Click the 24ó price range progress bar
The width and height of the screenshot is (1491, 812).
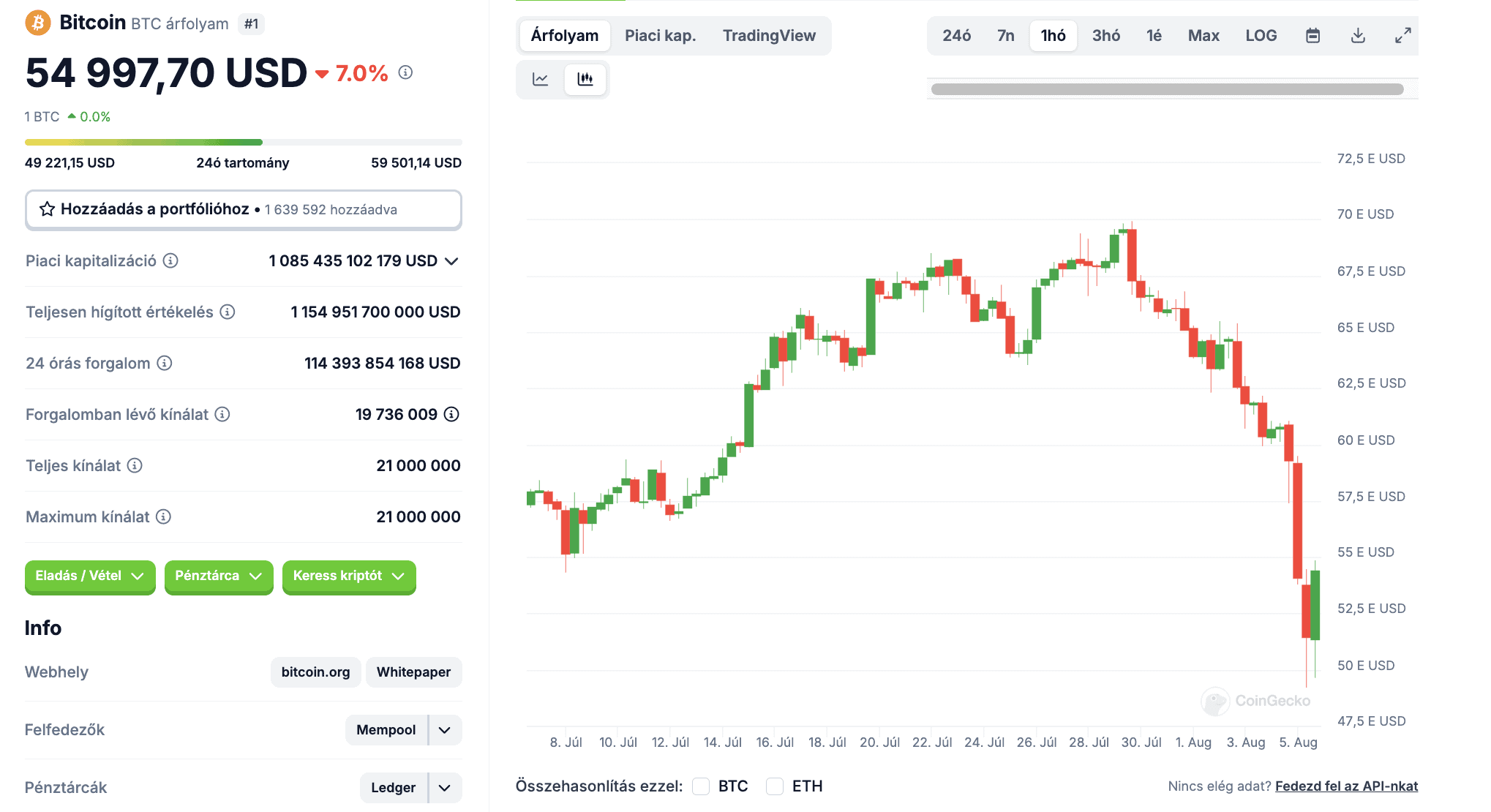(244, 142)
